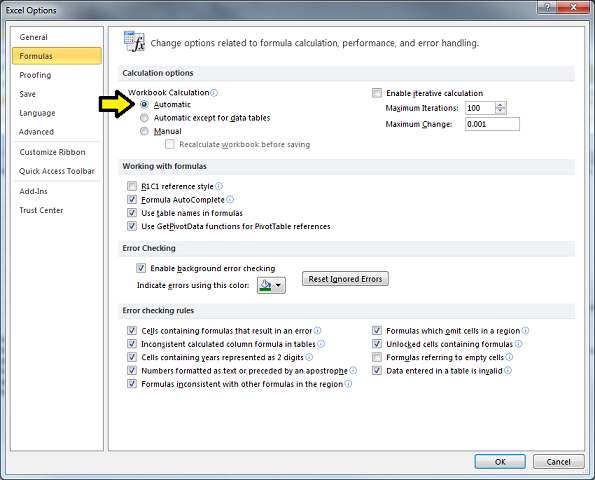The height and width of the screenshot is (480, 595).
Task: Click into the Maximum Change input field
Action: [493, 124]
